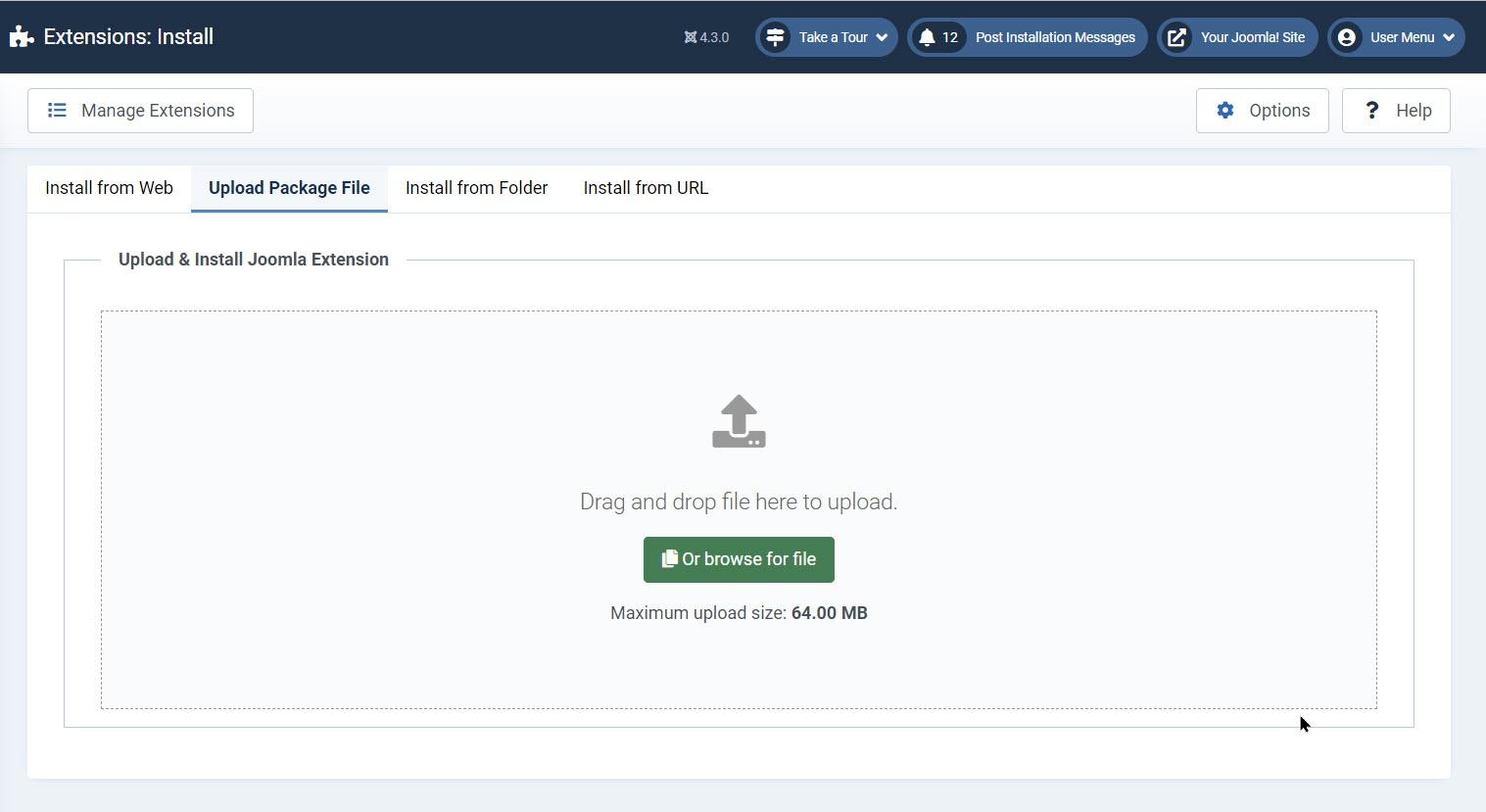
Task: Expand the User Menu dropdown chevron
Action: click(x=1449, y=37)
